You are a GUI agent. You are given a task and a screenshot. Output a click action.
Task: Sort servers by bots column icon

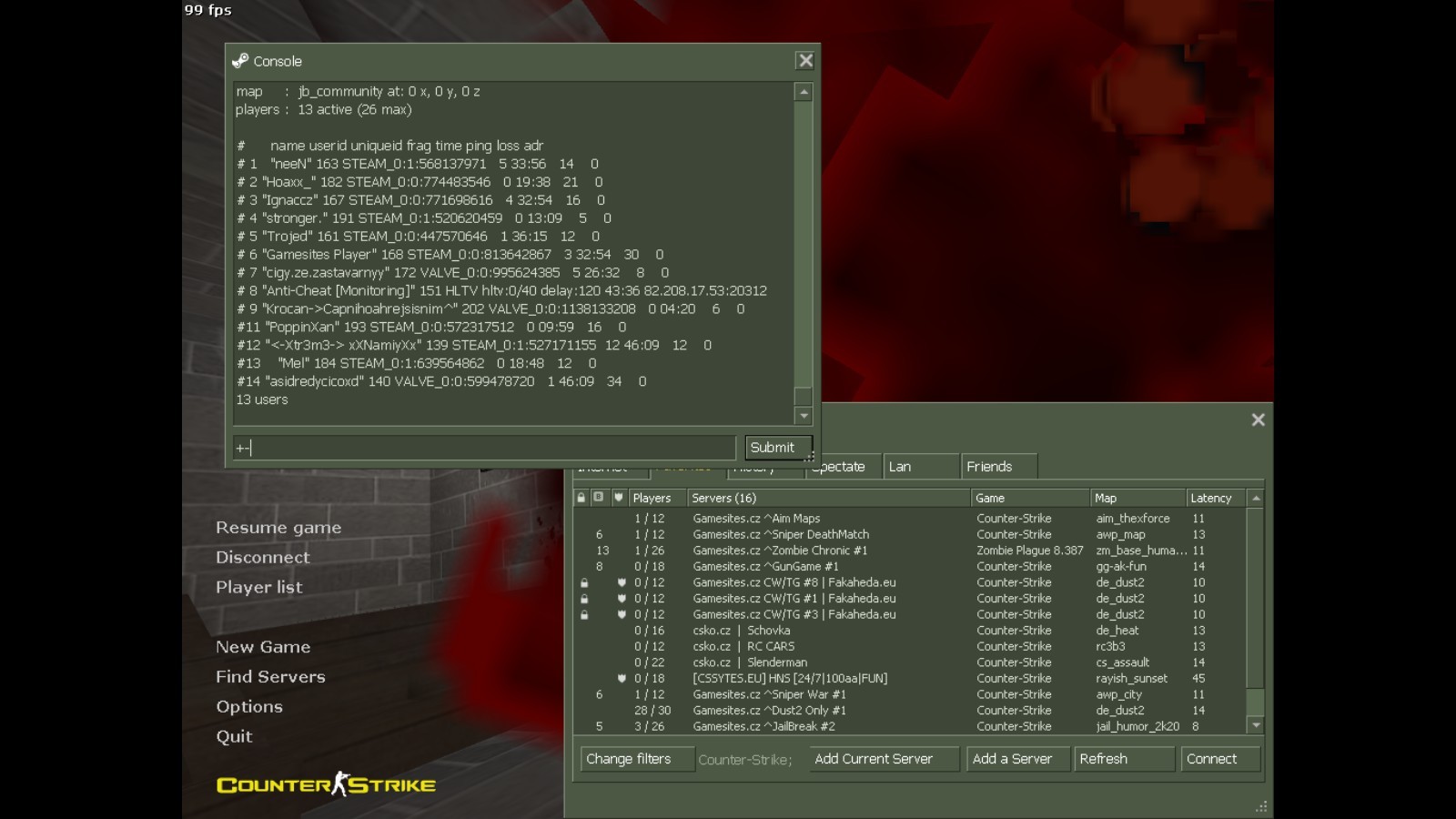click(x=599, y=498)
